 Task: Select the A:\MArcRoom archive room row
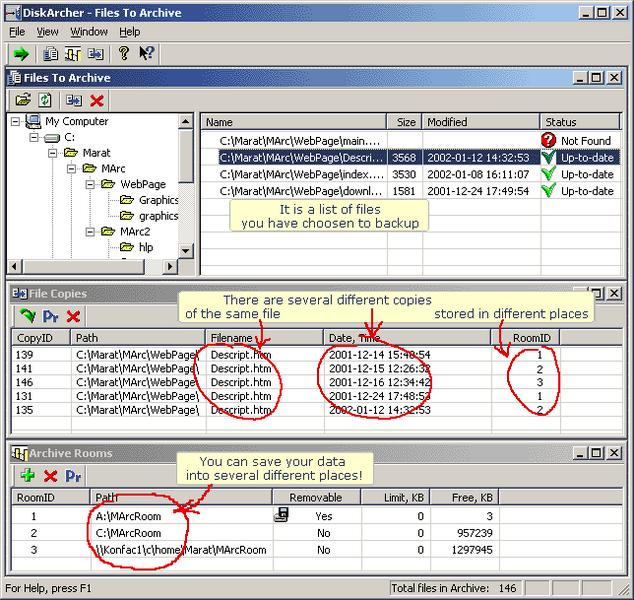coord(317,516)
